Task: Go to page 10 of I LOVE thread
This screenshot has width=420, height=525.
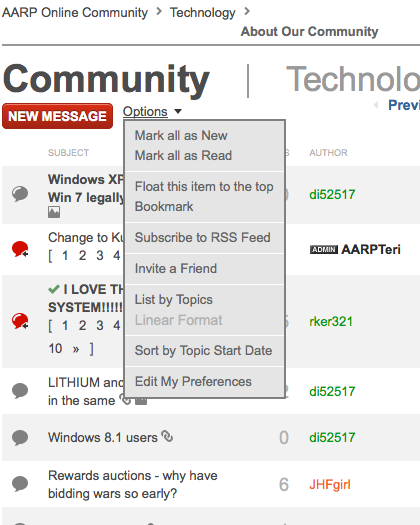Action: click(55, 349)
